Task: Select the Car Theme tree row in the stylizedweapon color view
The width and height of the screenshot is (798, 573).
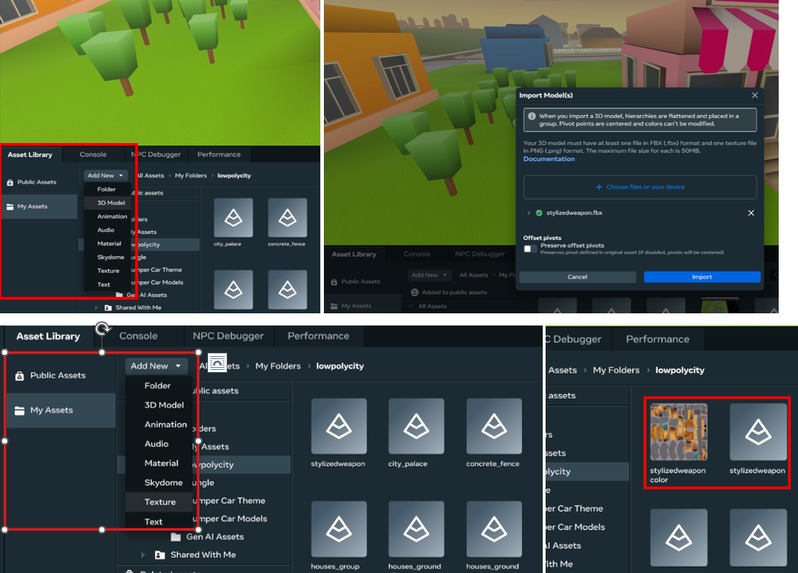Action: (587, 508)
